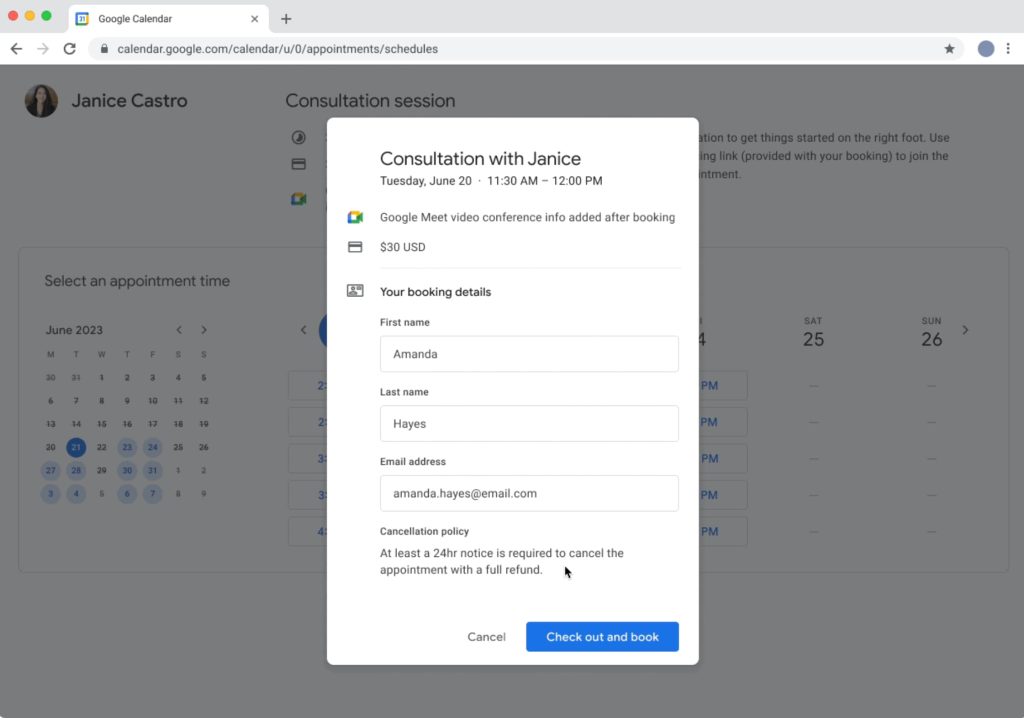Open a new browser tab with the plus button
The width and height of the screenshot is (1024, 718).
[287, 17]
